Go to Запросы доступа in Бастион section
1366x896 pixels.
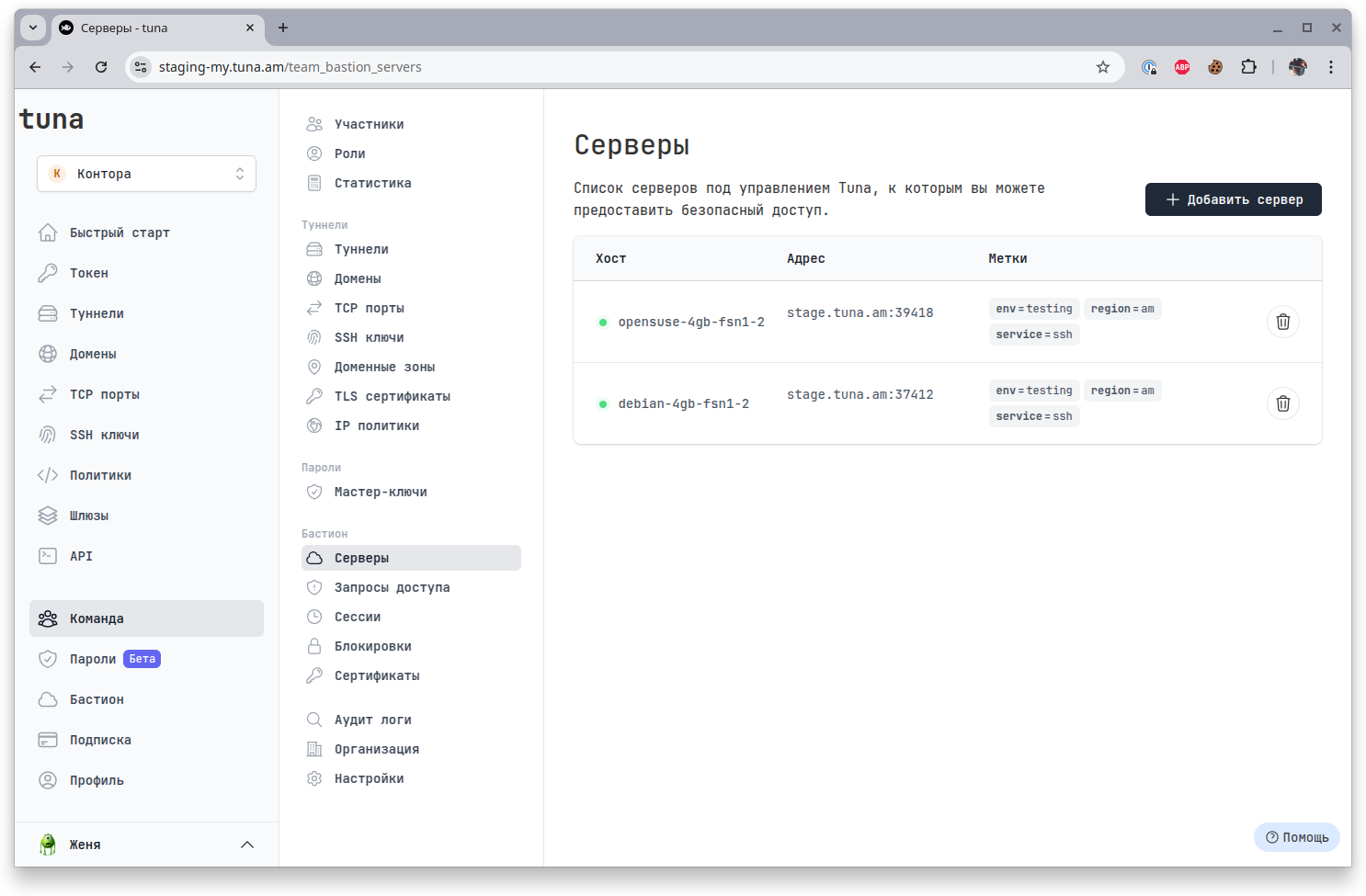pyautogui.click(x=392, y=587)
